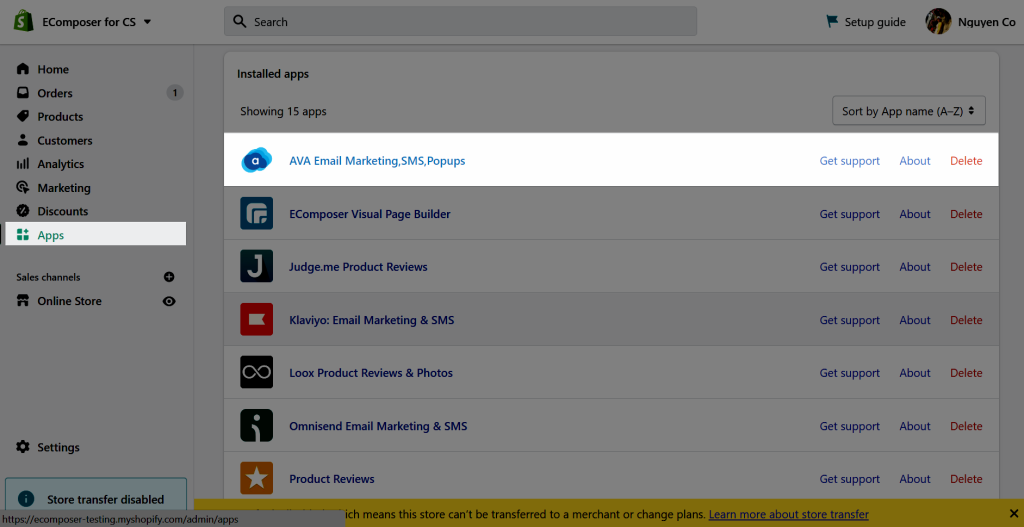
Task: Click the Omnisend app icon
Action: (x=257, y=426)
